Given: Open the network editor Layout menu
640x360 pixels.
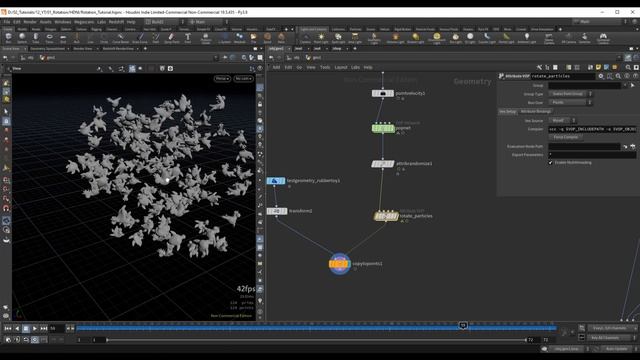Looking at the screenshot, I should coord(341,67).
